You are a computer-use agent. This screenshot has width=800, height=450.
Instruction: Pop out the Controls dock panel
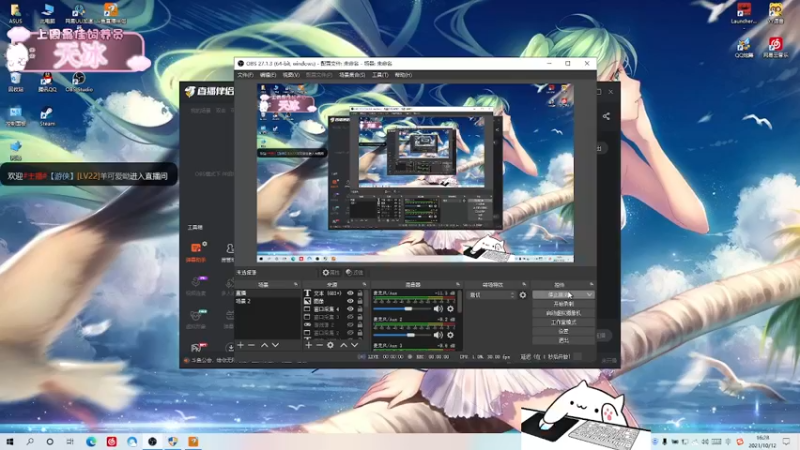[591, 284]
